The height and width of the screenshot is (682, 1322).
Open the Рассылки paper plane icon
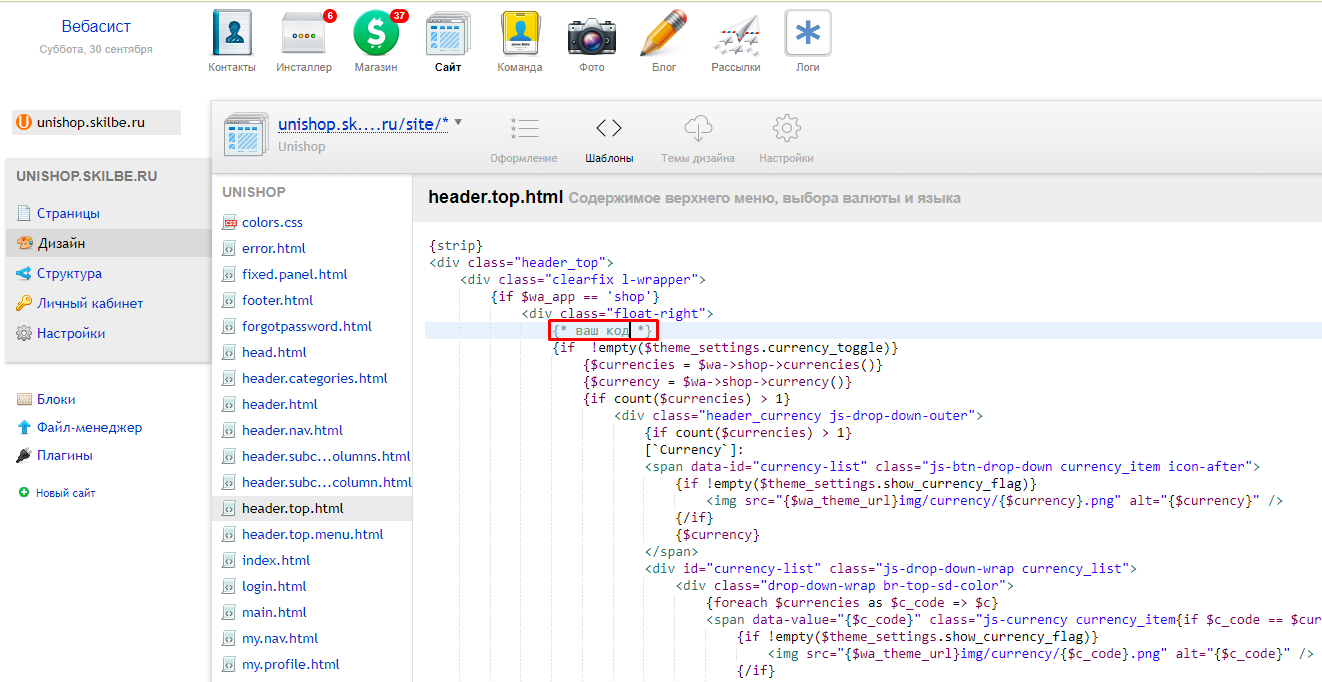coord(736,36)
